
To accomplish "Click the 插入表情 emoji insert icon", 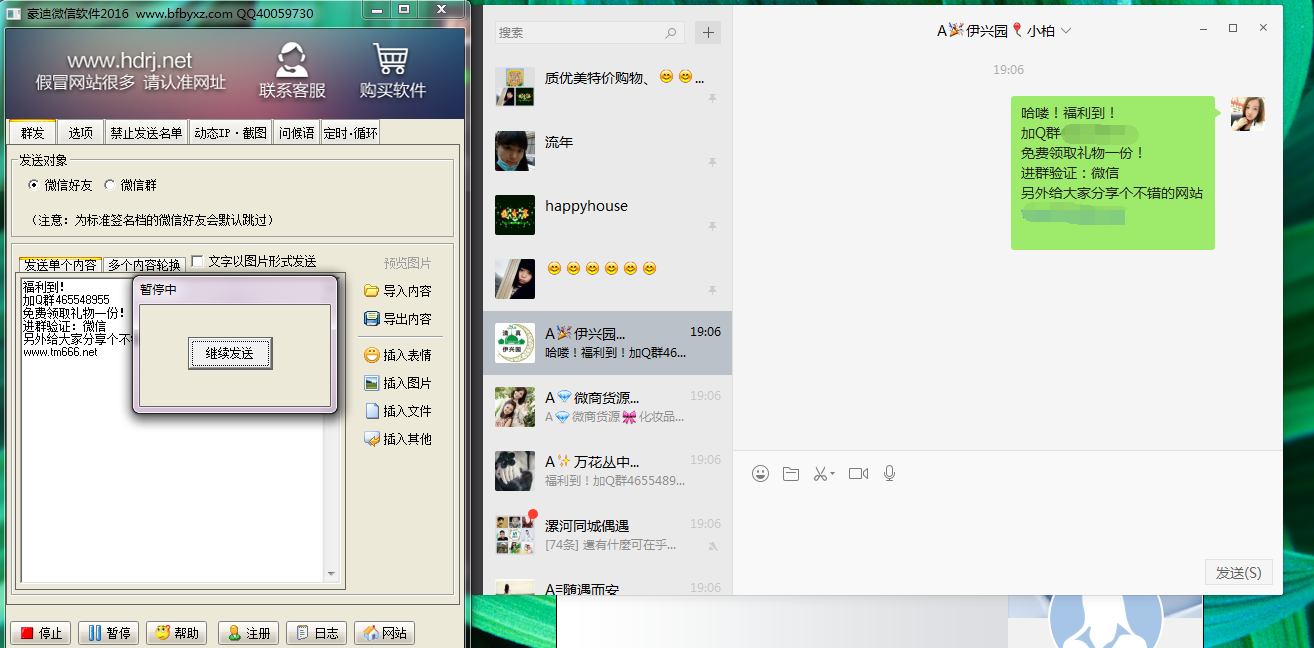I will 396,355.
